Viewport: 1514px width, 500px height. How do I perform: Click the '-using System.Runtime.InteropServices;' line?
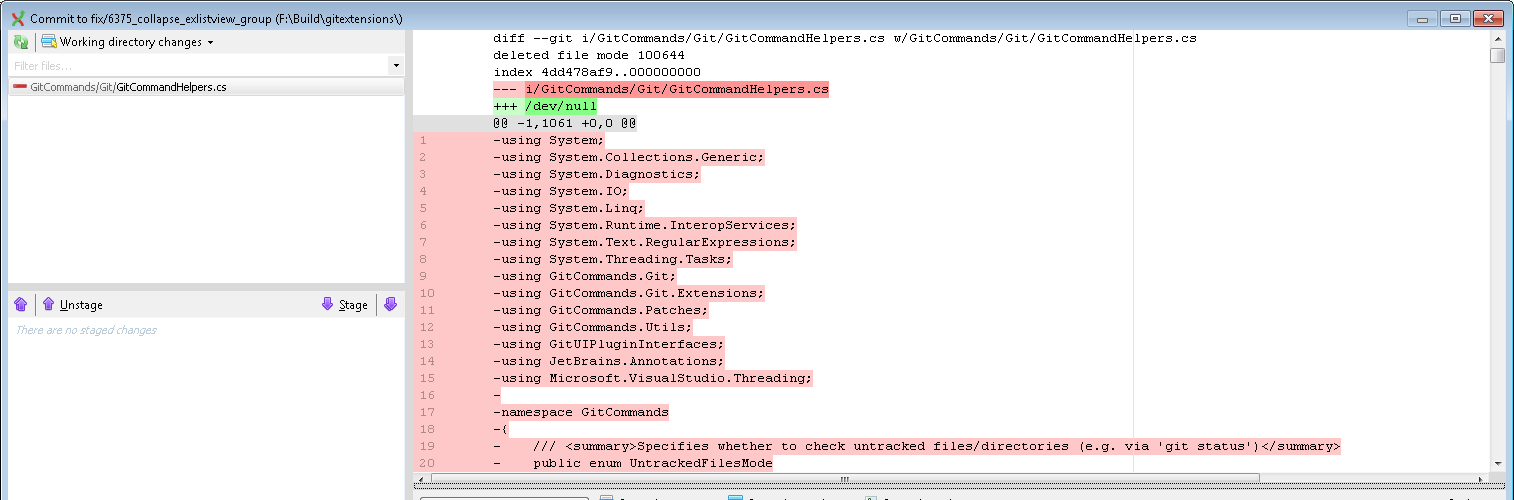(645, 225)
